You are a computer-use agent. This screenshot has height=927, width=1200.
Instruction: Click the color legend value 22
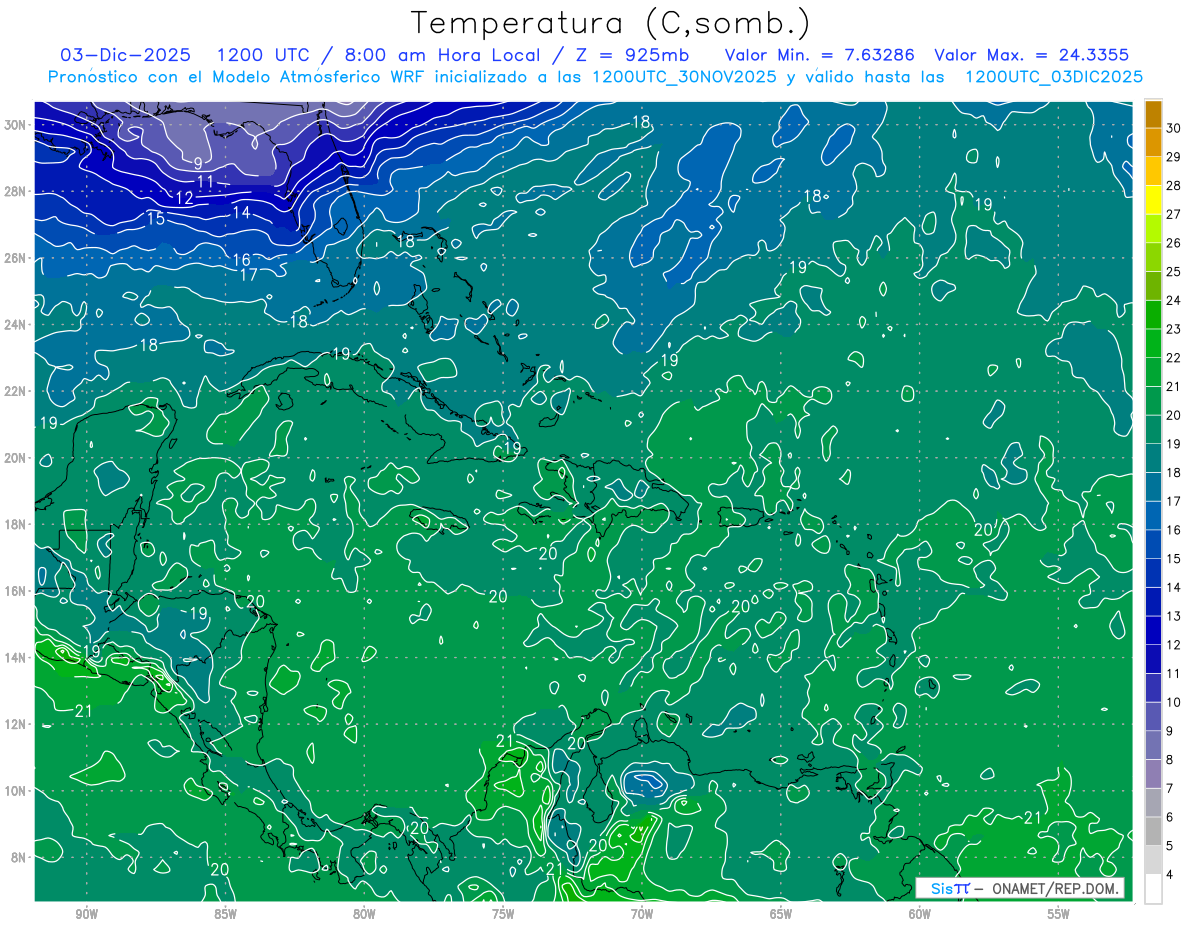point(1174,357)
